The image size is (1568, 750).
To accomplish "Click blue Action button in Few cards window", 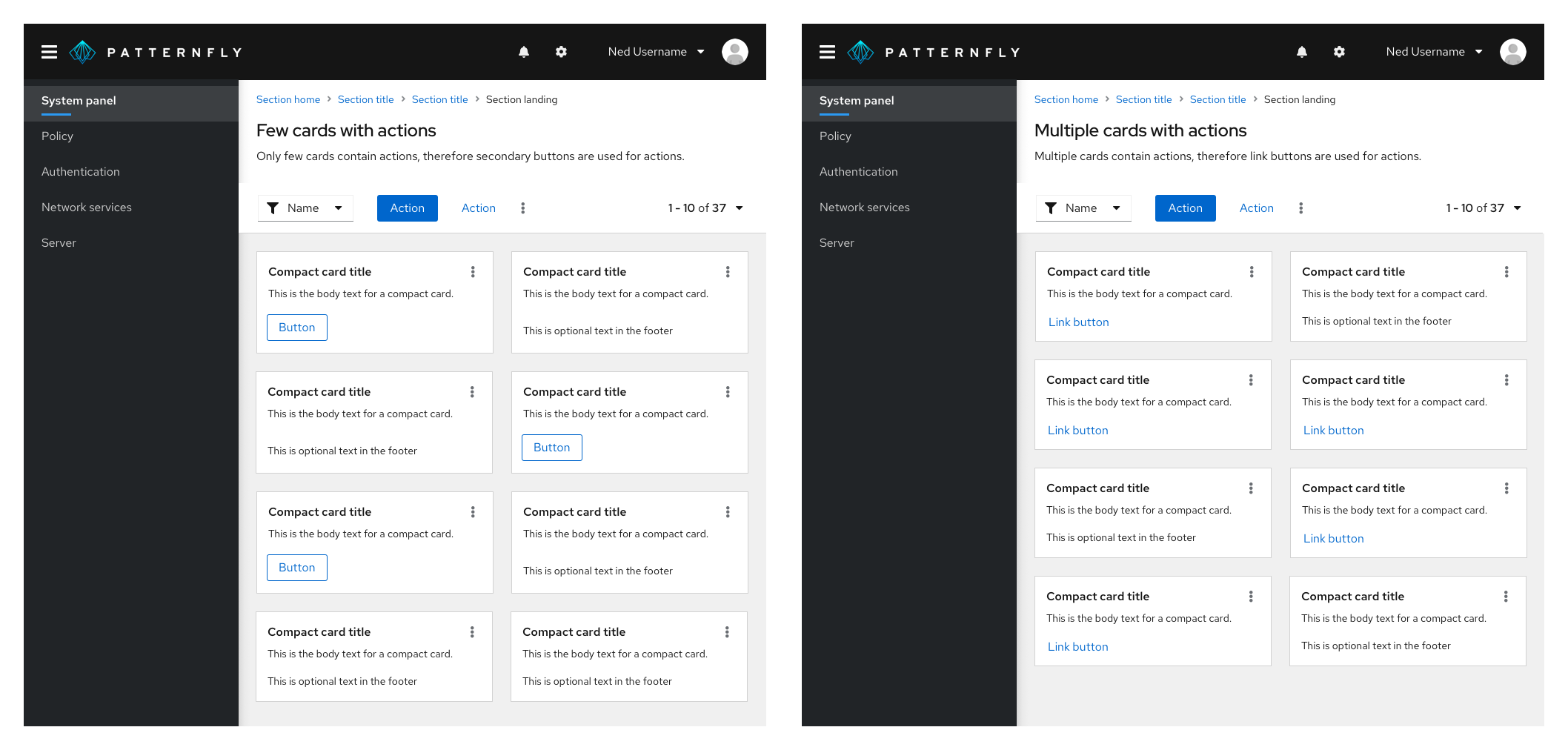I will [x=408, y=208].
